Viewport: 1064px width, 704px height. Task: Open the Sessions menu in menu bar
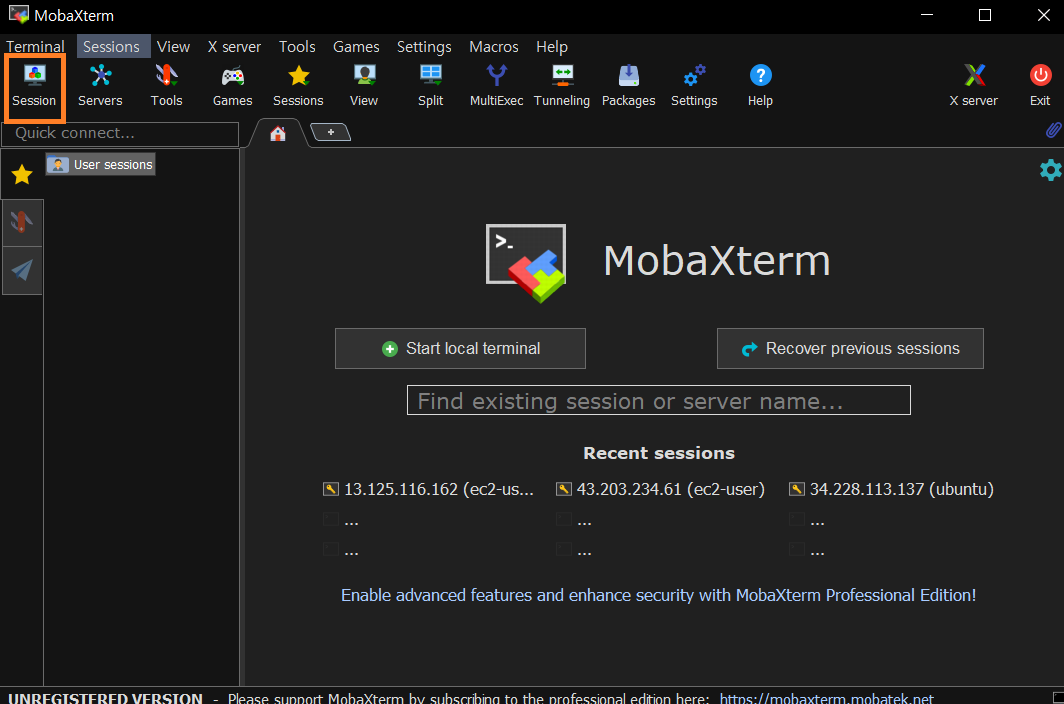pos(111,47)
